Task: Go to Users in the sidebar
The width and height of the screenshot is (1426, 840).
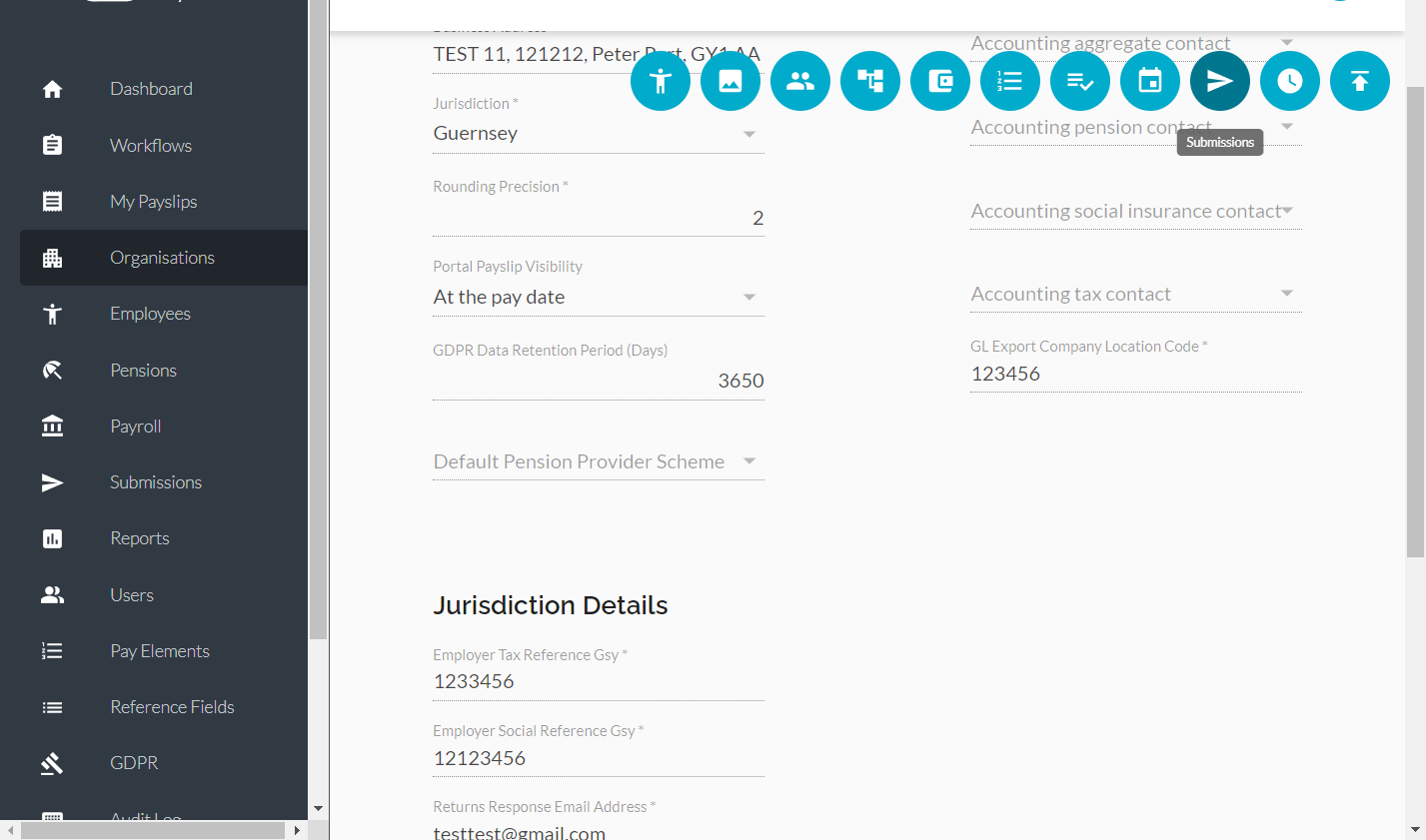Action: [164, 595]
